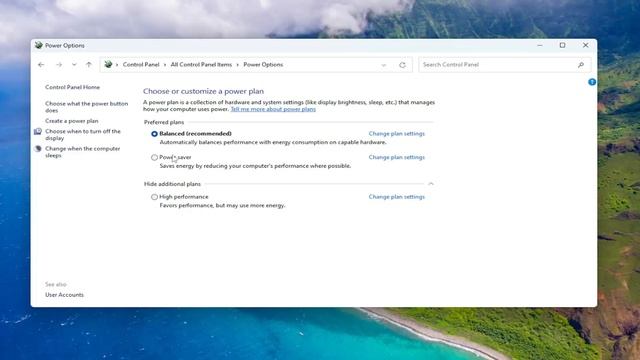Viewport: 640px width, 360px height.
Task: Close the Power Options window
Action: click(585, 45)
